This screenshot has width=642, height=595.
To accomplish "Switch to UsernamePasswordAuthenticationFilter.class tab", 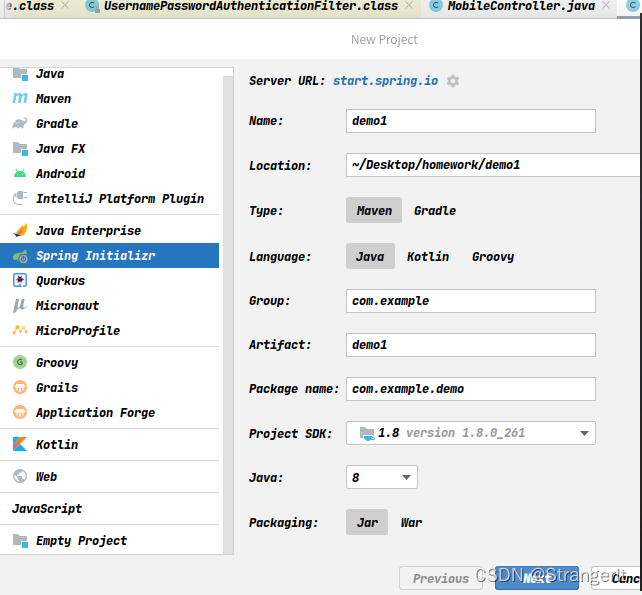I will (x=251, y=6).
